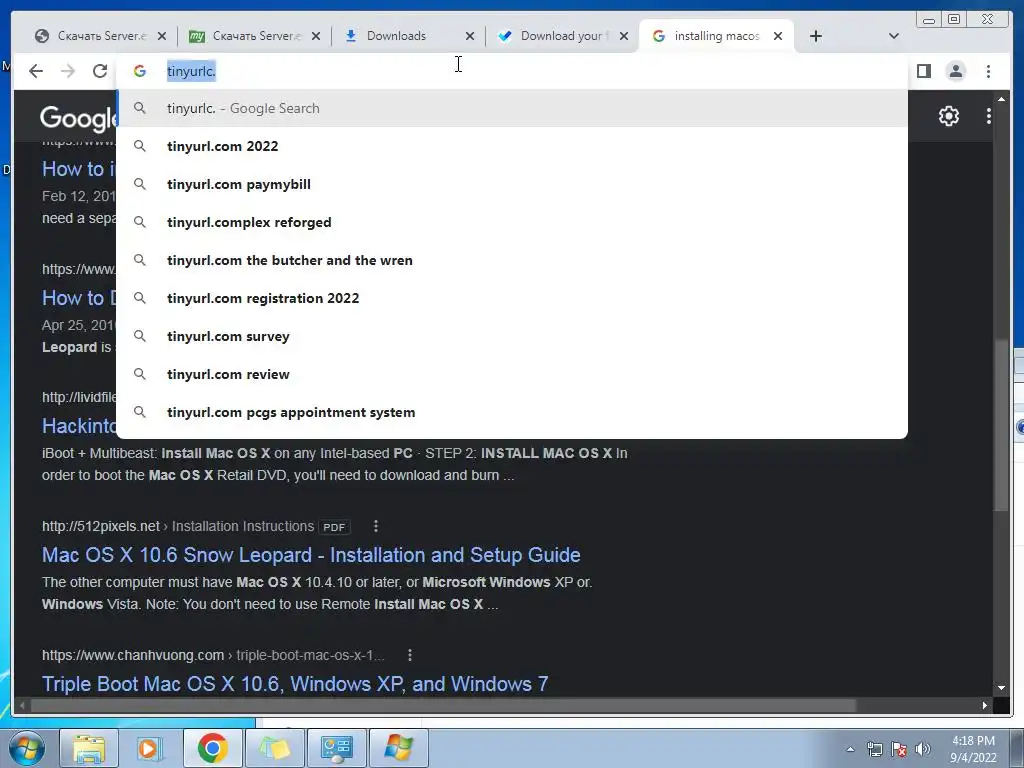Click the https://www.chanhvuong.com breadcrumb URL
Screen dimensions: 1024x768
pos(133,655)
